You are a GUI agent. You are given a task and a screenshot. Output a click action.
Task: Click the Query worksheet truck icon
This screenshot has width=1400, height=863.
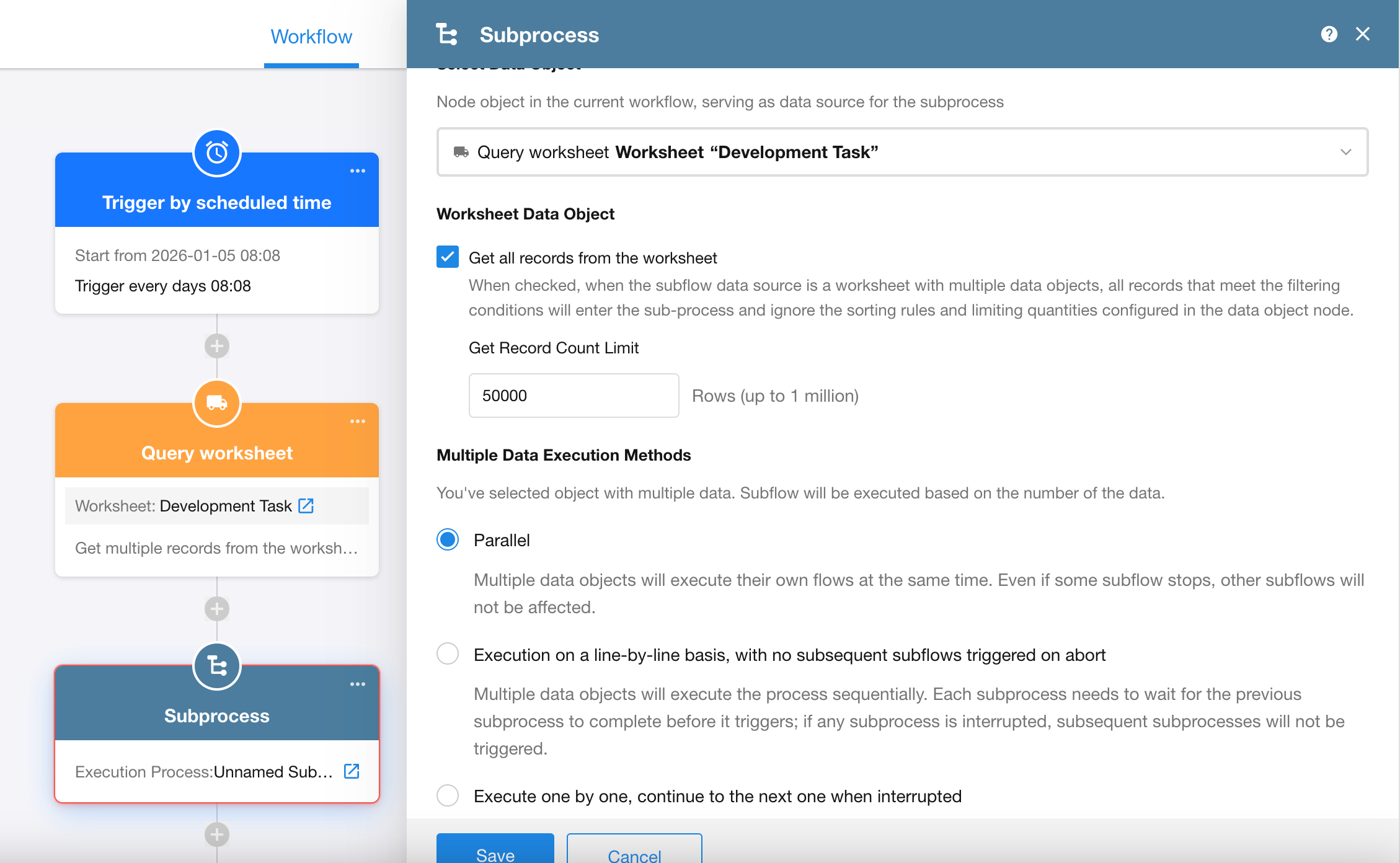pos(216,403)
